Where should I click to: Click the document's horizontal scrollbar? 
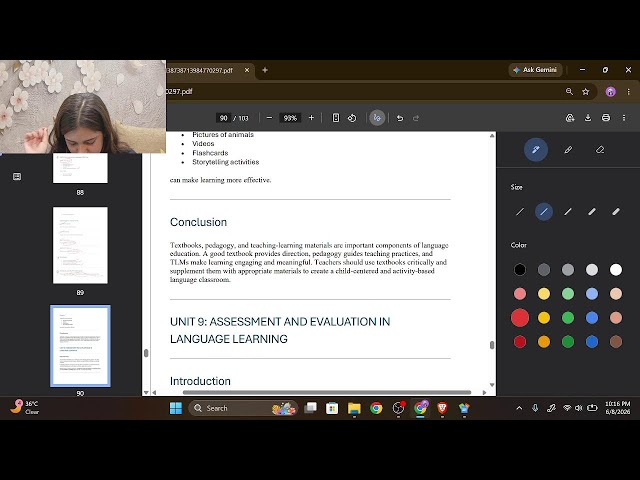pos(327,392)
